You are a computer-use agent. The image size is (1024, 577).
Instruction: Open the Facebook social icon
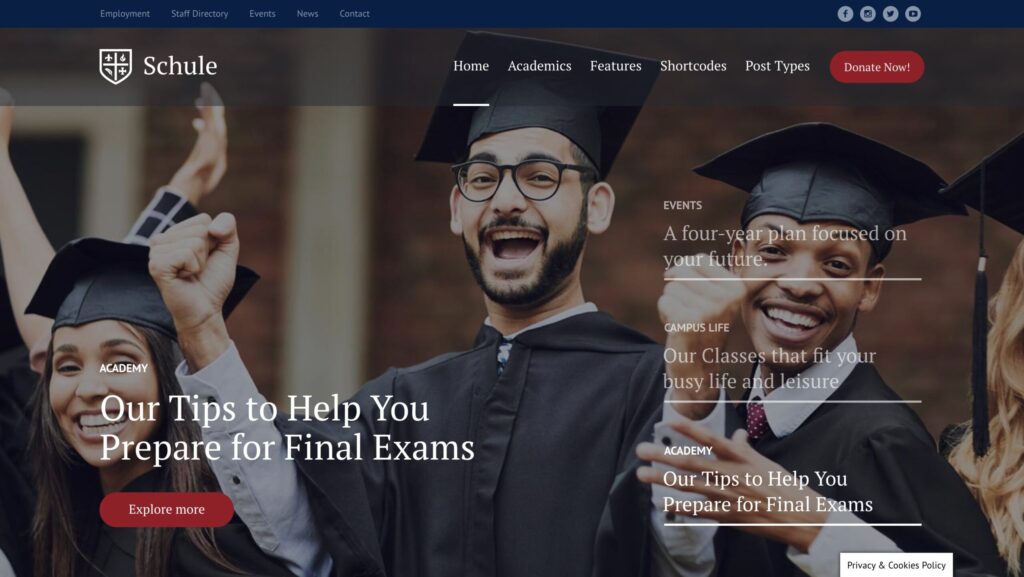[x=845, y=14]
